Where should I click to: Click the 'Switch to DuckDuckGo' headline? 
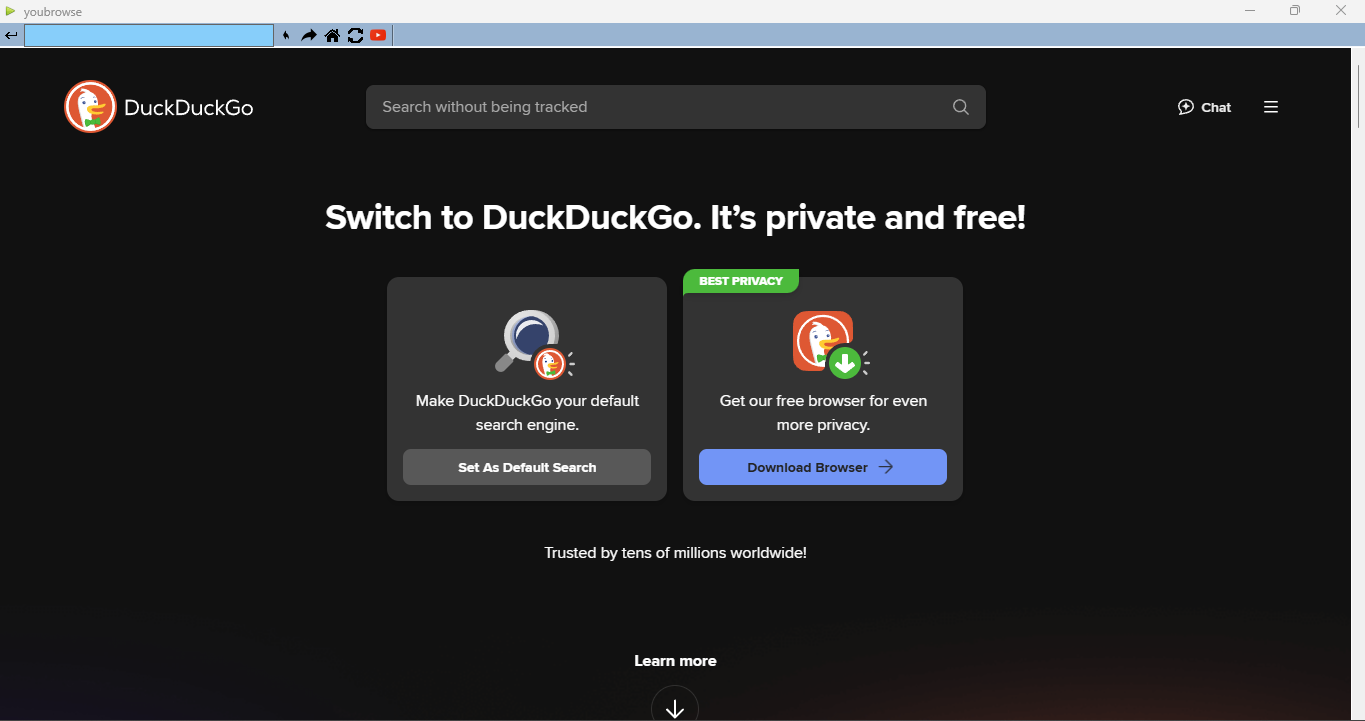coord(675,217)
